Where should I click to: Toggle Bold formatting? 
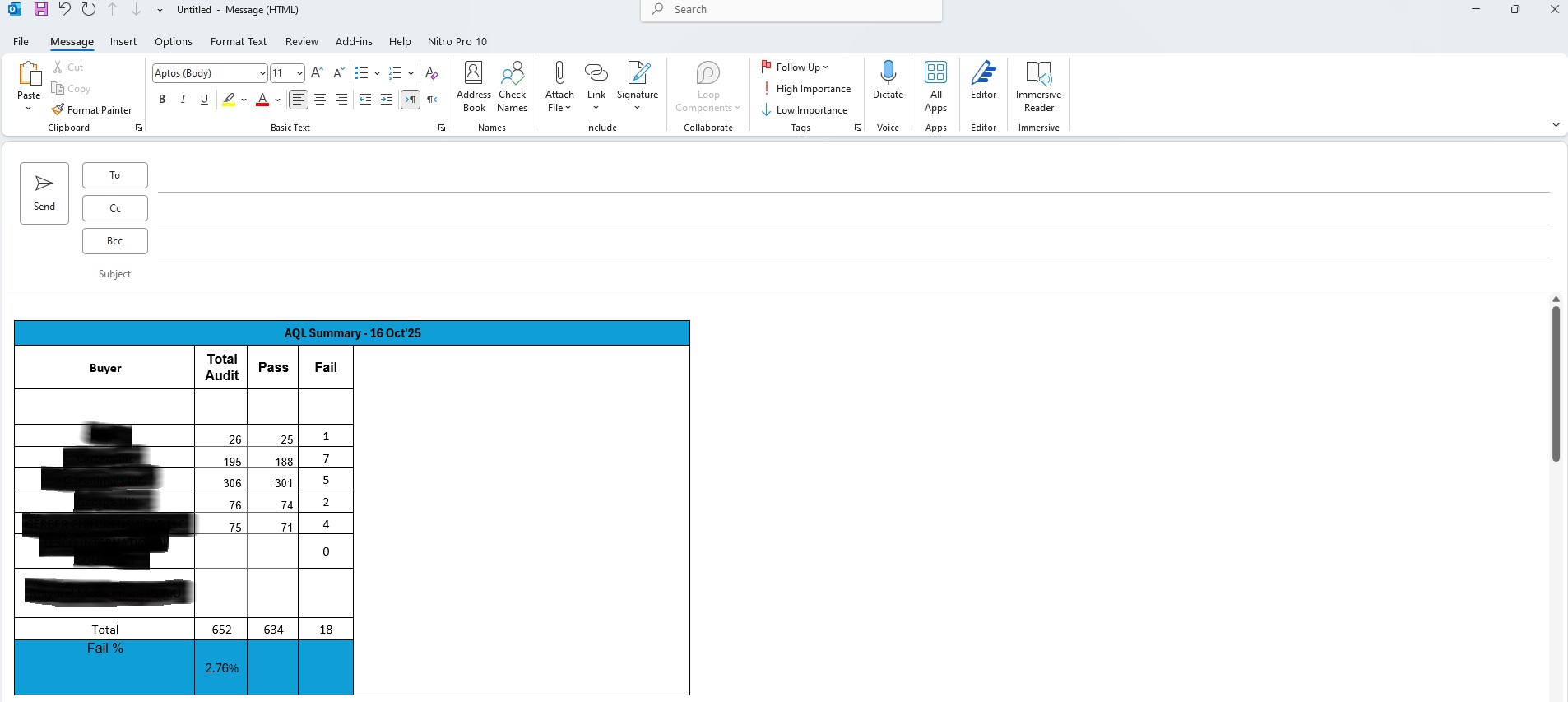(162, 100)
